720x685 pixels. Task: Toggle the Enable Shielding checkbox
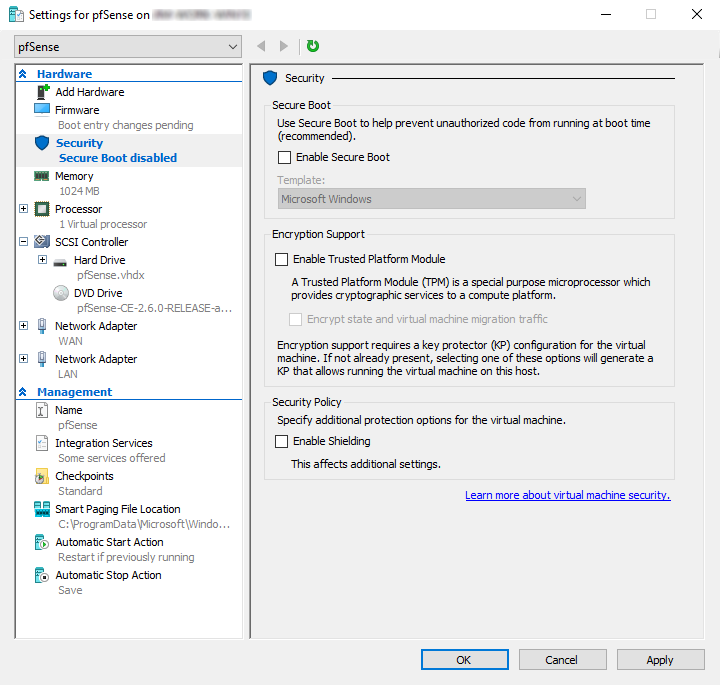pos(282,441)
